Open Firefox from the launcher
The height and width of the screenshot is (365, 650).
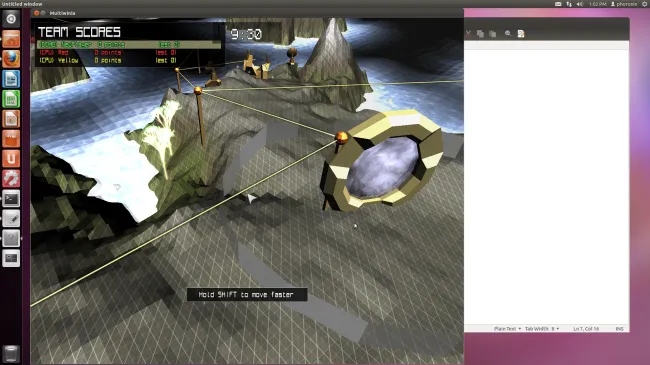tap(11, 59)
